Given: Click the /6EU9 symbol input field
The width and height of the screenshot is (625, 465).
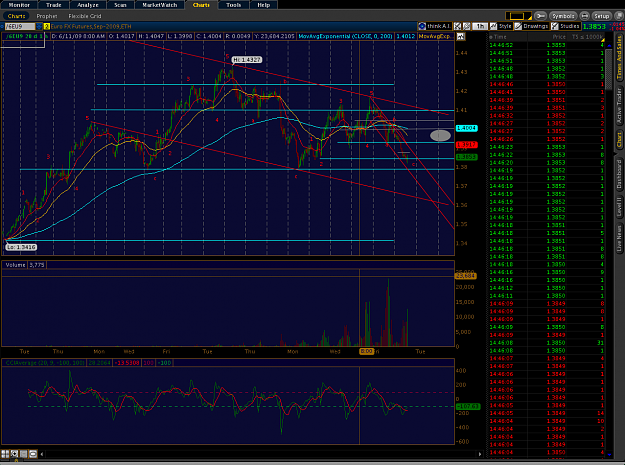Looking at the screenshot, I should point(19,26).
